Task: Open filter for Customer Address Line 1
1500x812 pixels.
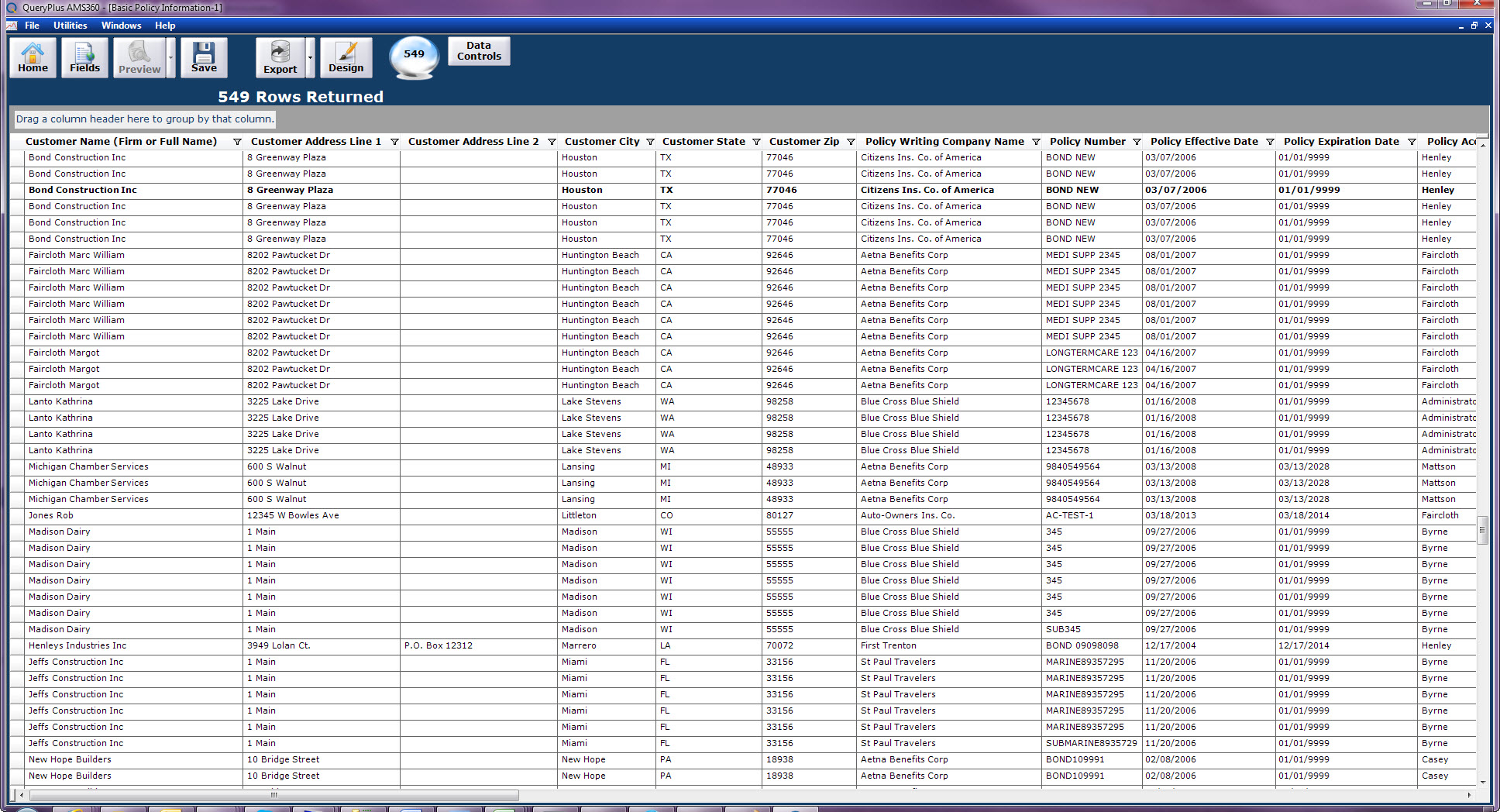Action: pos(394,142)
